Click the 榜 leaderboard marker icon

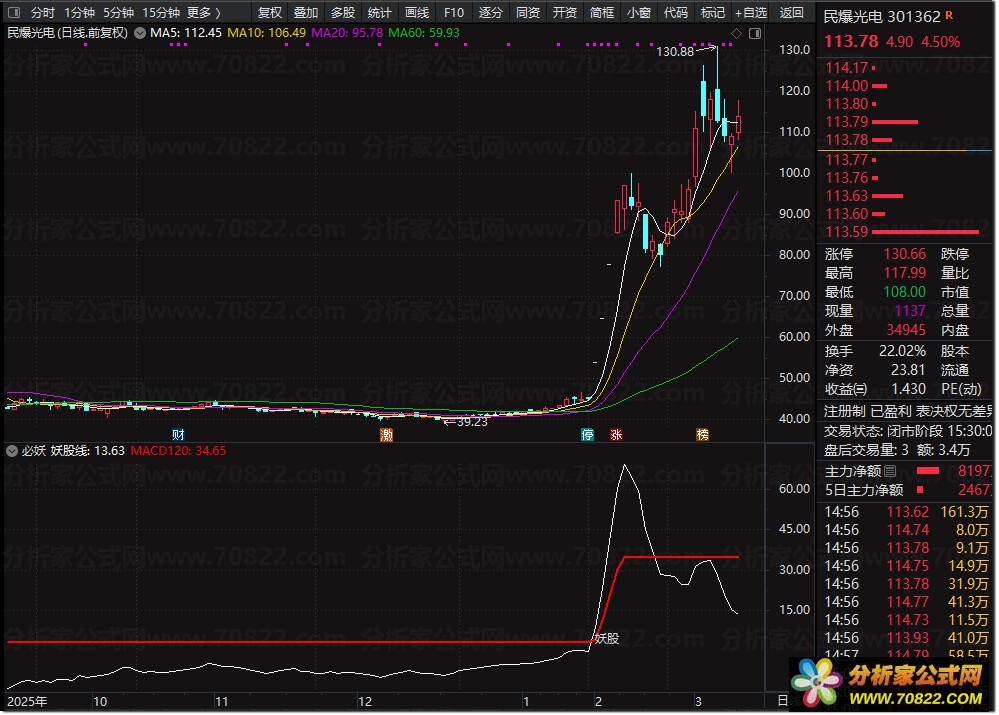703,435
